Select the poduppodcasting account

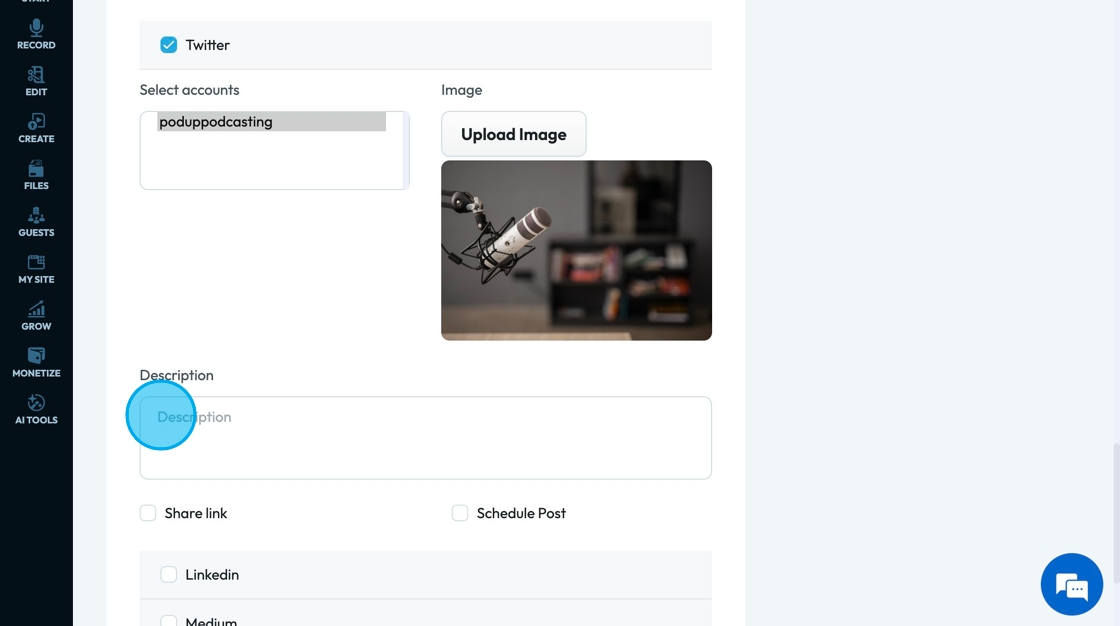[271, 121]
